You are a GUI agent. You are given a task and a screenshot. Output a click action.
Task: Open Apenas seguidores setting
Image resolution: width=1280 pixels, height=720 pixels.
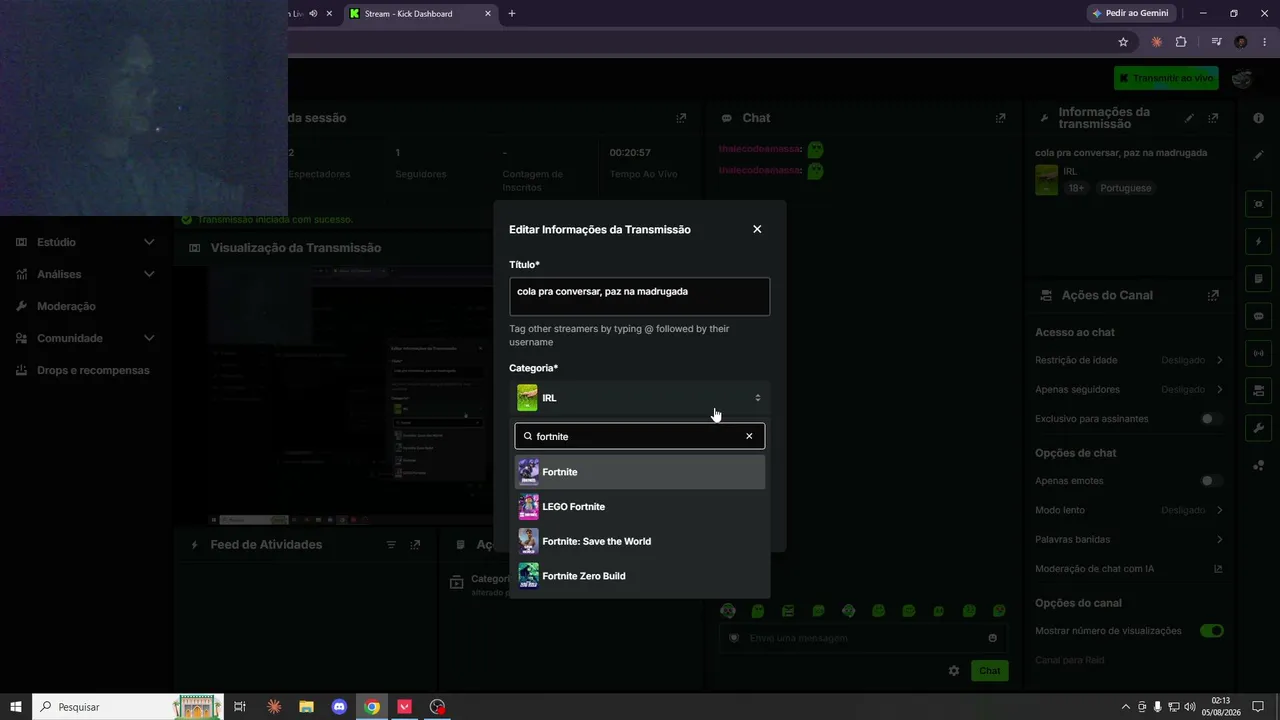(1129, 389)
